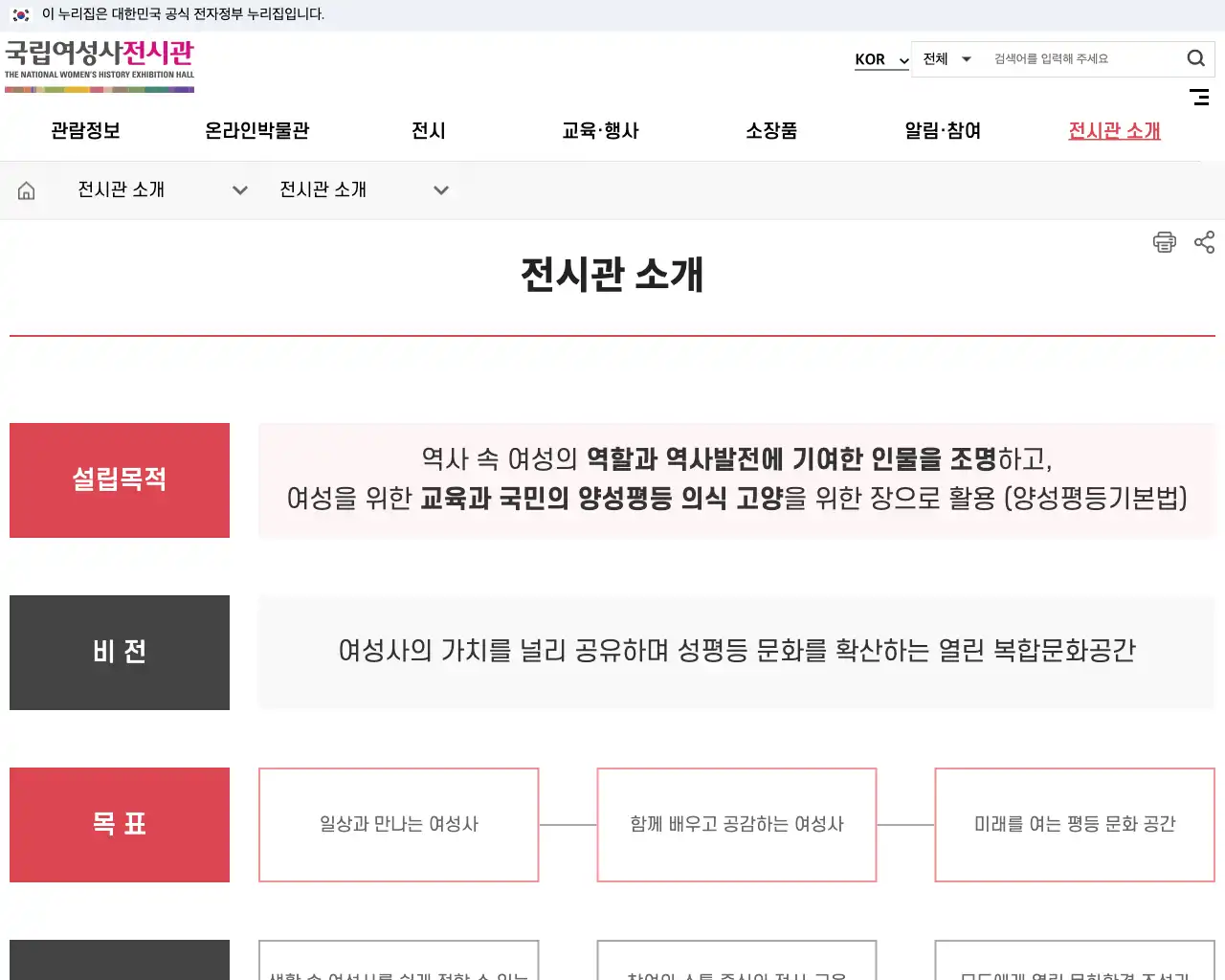Image resolution: width=1225 pixels, height=980 pixels.
Task: Click the 비 전 dark label box
Action: [x=120, y=653]
